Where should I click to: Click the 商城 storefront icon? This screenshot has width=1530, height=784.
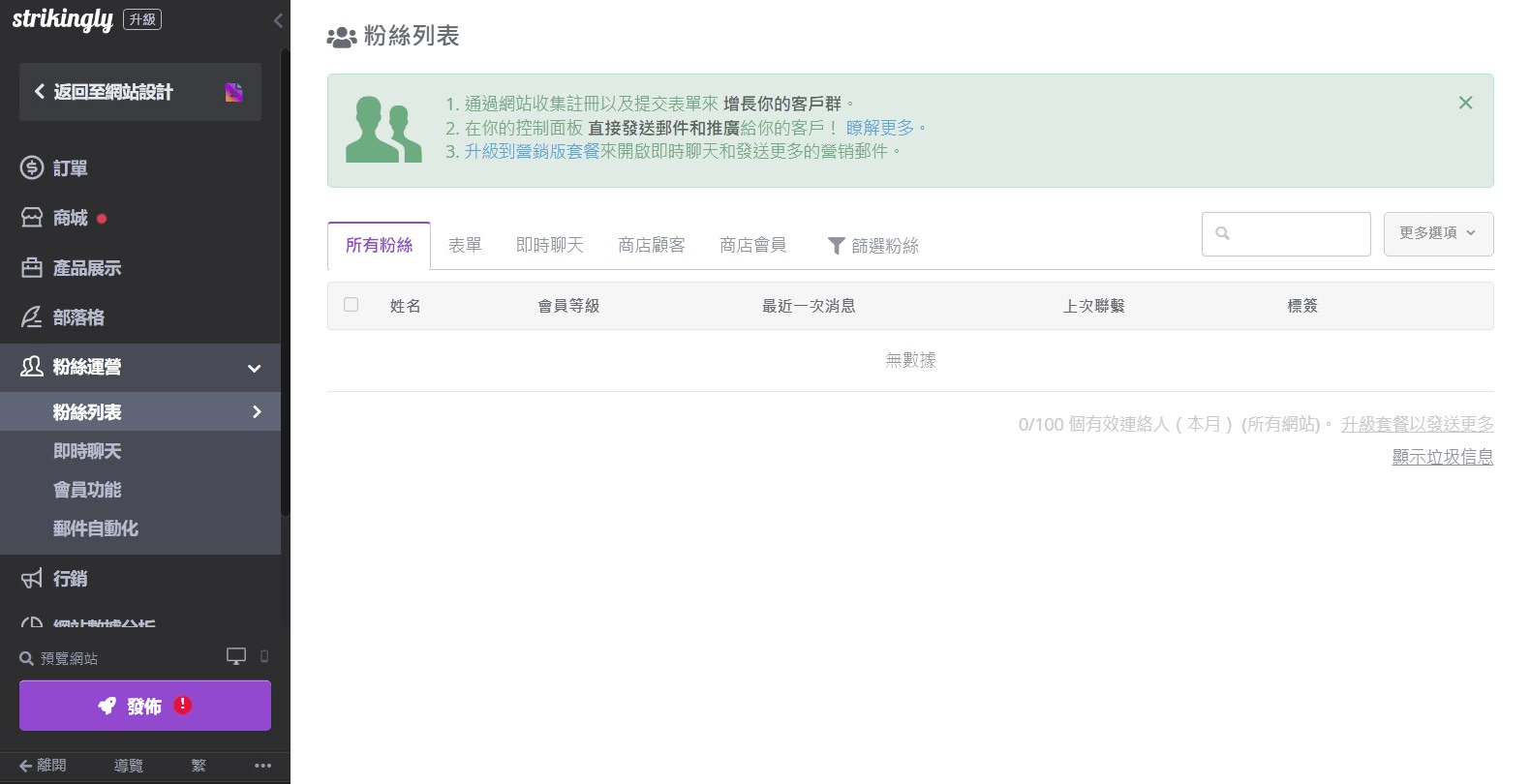click(x=32, y=218)
